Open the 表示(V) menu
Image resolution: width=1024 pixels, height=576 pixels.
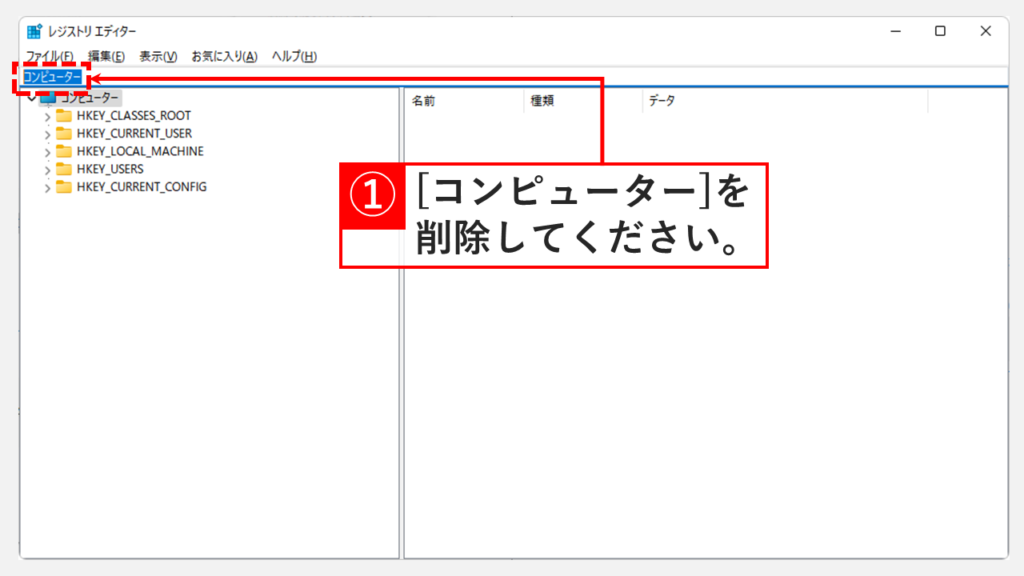(x=158, y=56)
